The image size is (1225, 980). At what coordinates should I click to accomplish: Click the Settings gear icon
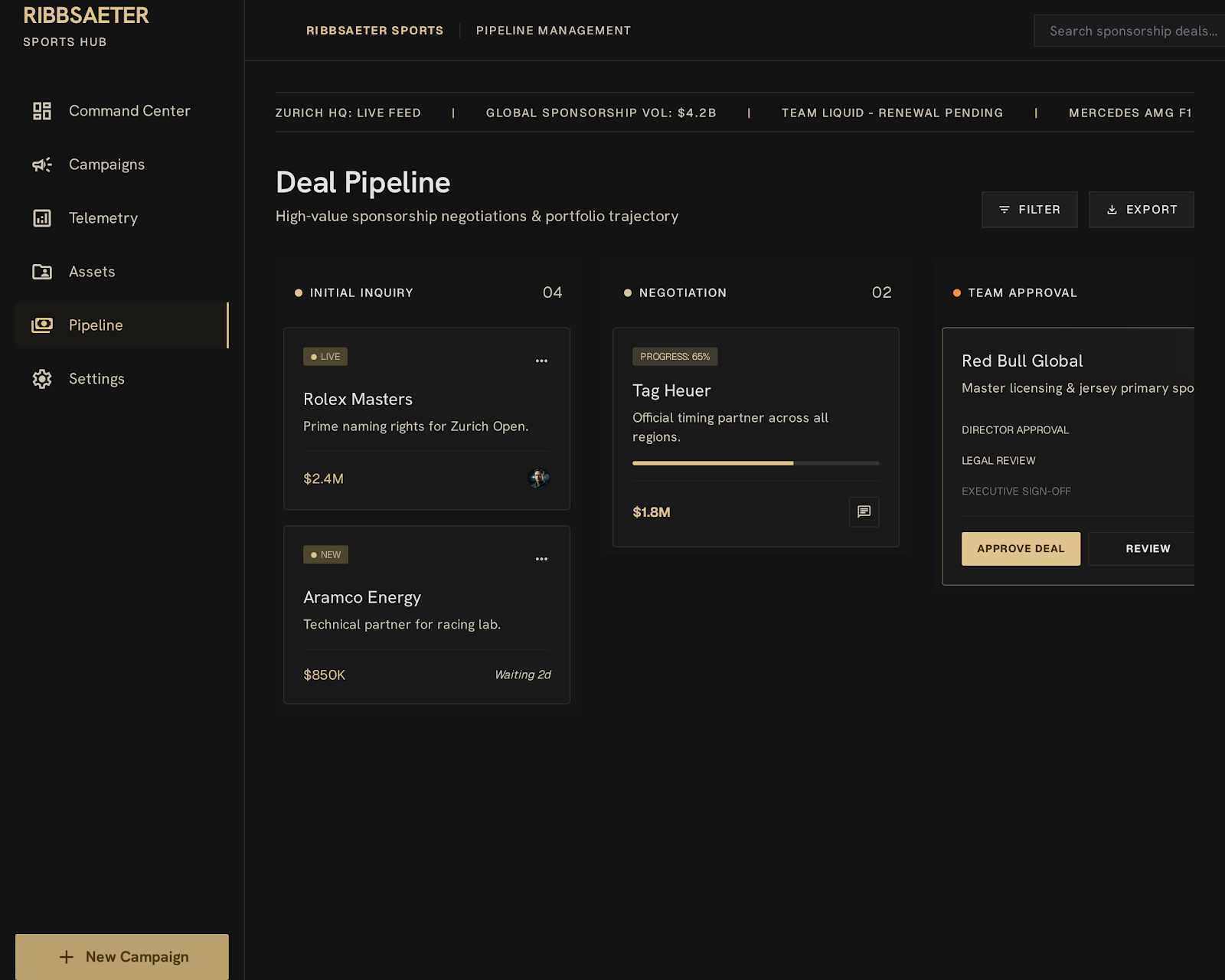(42, 379)
